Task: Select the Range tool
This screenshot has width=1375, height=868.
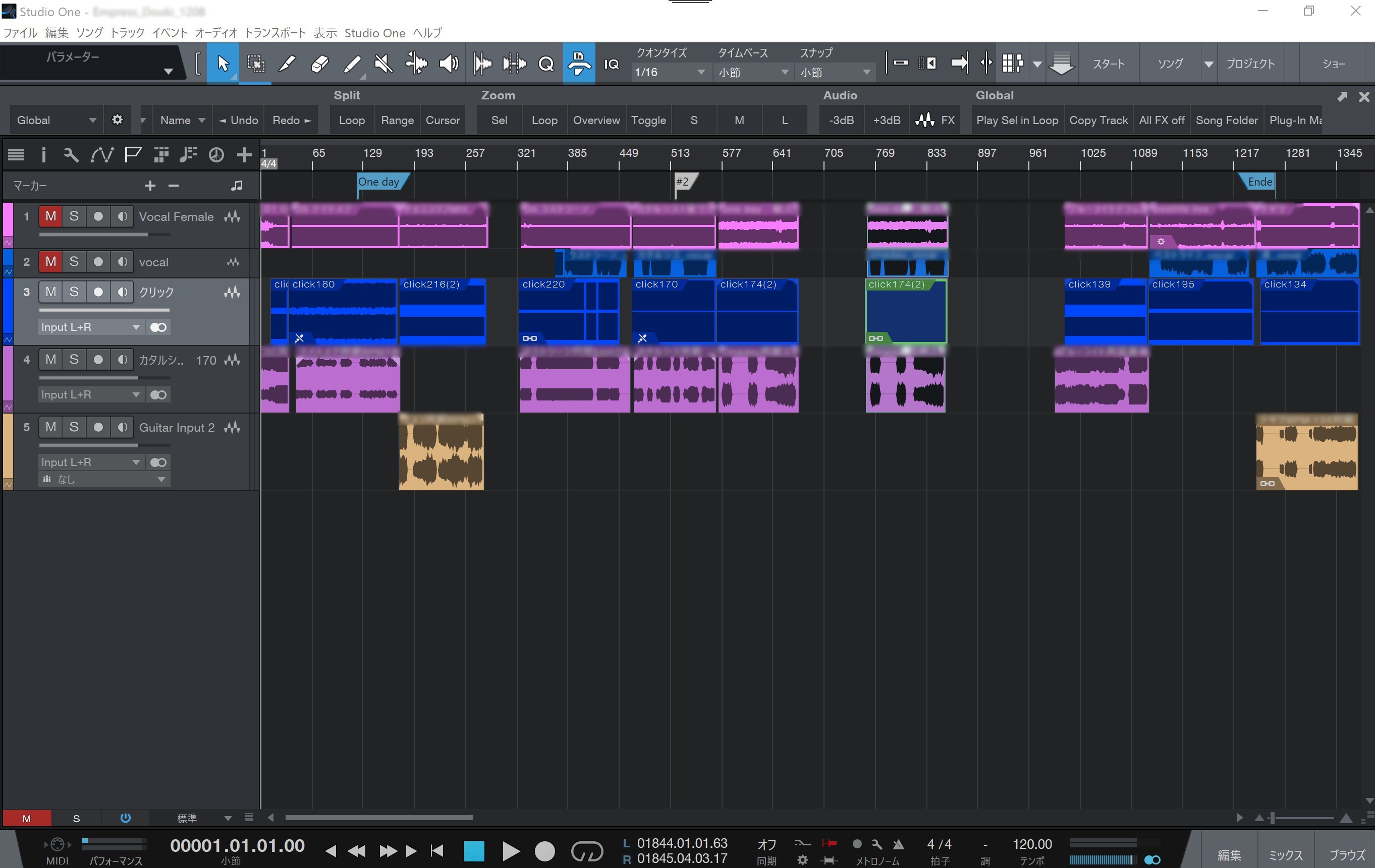Action: [255, 64]
